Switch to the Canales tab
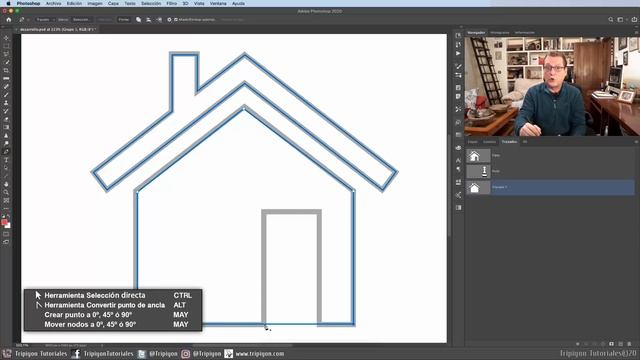The image size is (640, 360). click(x=489, y=142)
